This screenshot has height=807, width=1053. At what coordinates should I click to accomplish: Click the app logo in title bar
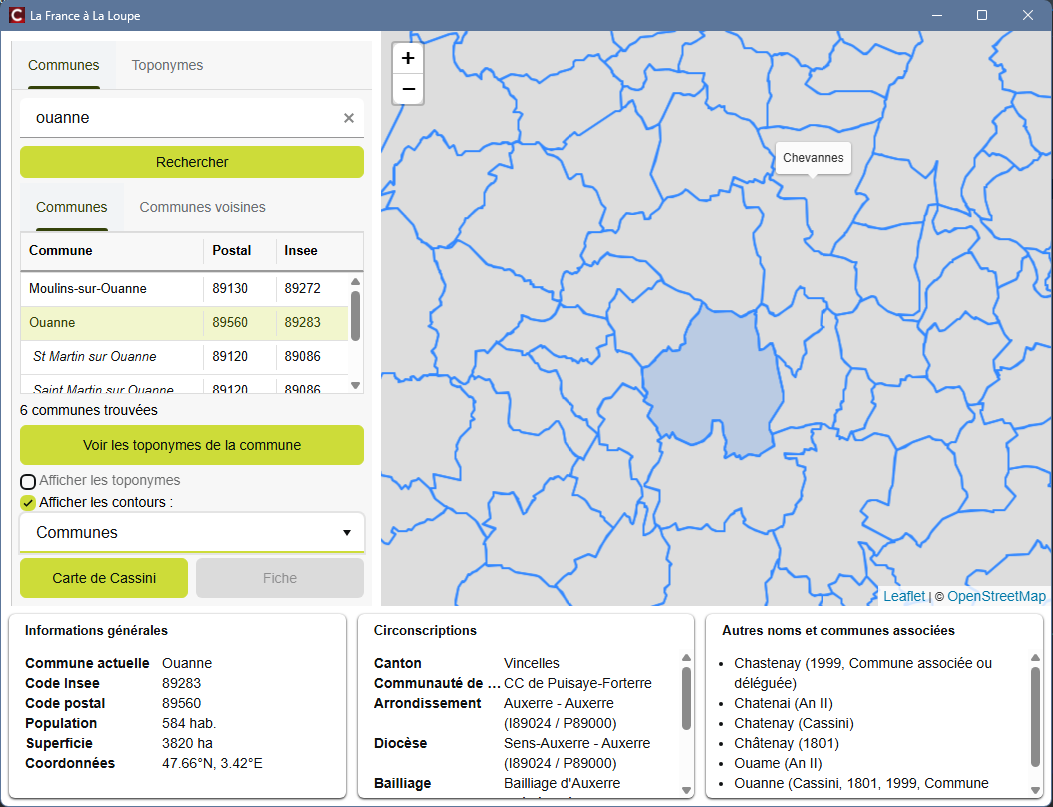click(16, 15)
